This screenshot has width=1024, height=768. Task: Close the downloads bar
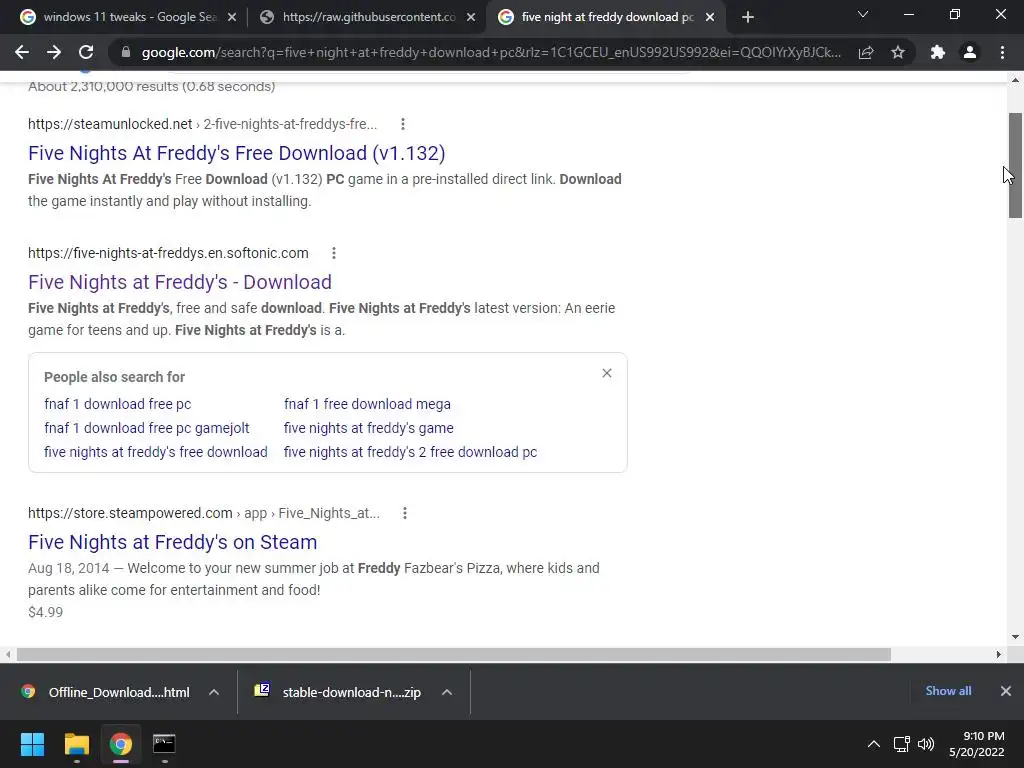(x=1006, y=691)
